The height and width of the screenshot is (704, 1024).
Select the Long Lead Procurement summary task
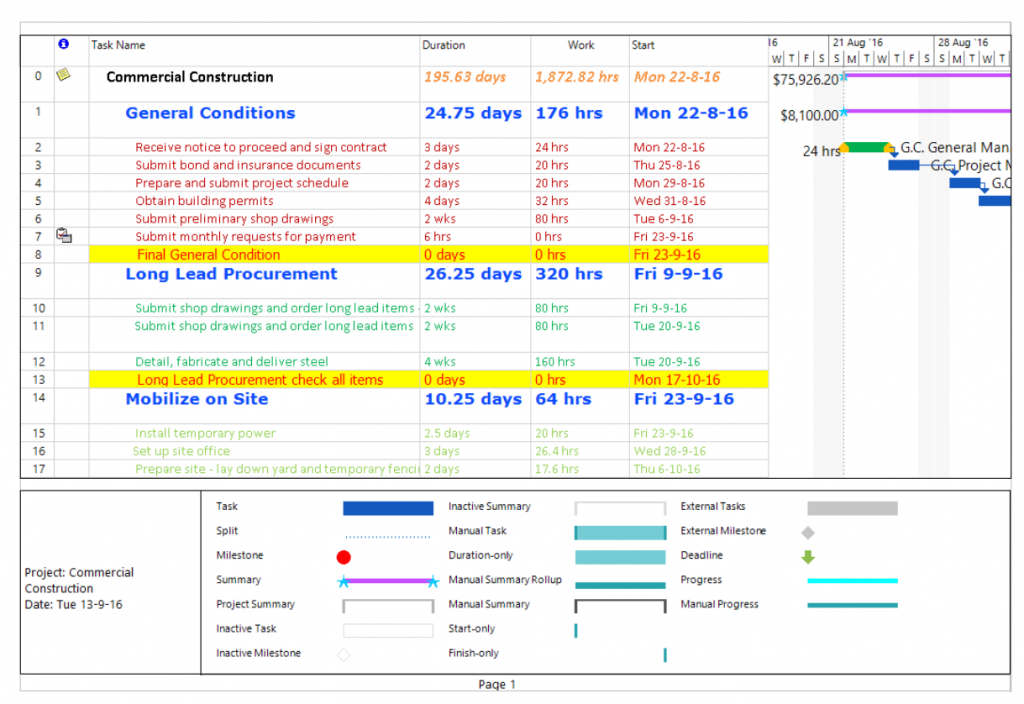[231, 275]
